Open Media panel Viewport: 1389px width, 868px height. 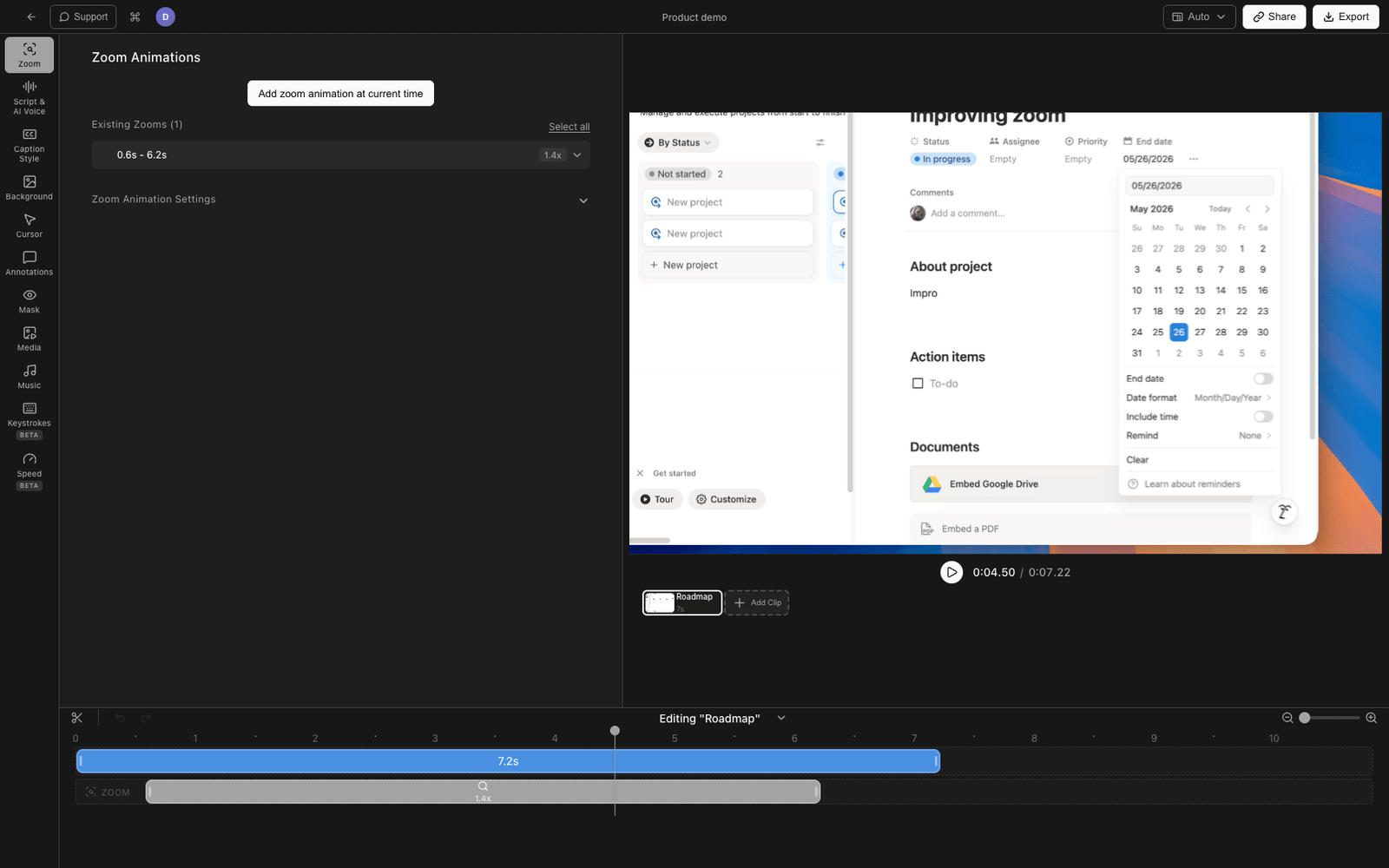point(30,339)
